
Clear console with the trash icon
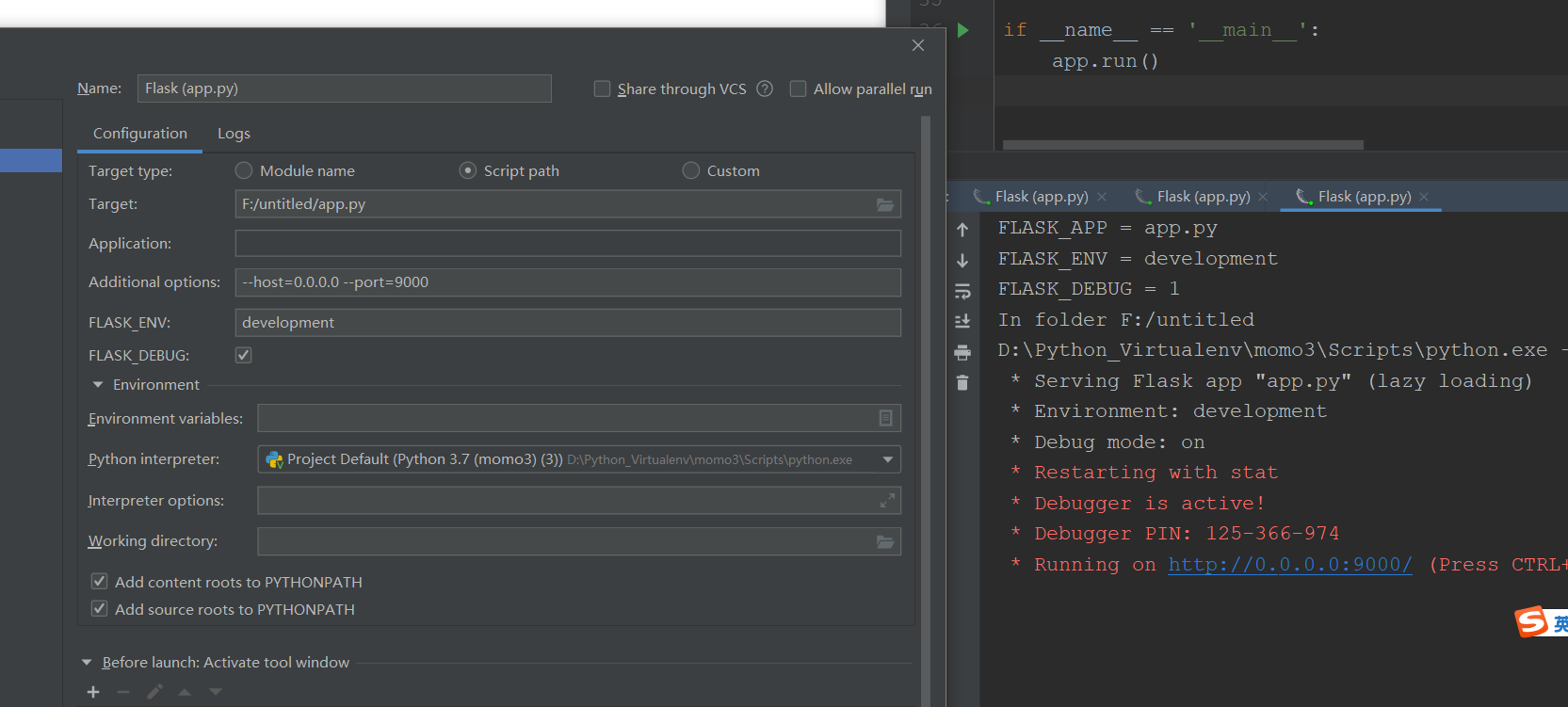pyautogui.click(x=962, y=382)
